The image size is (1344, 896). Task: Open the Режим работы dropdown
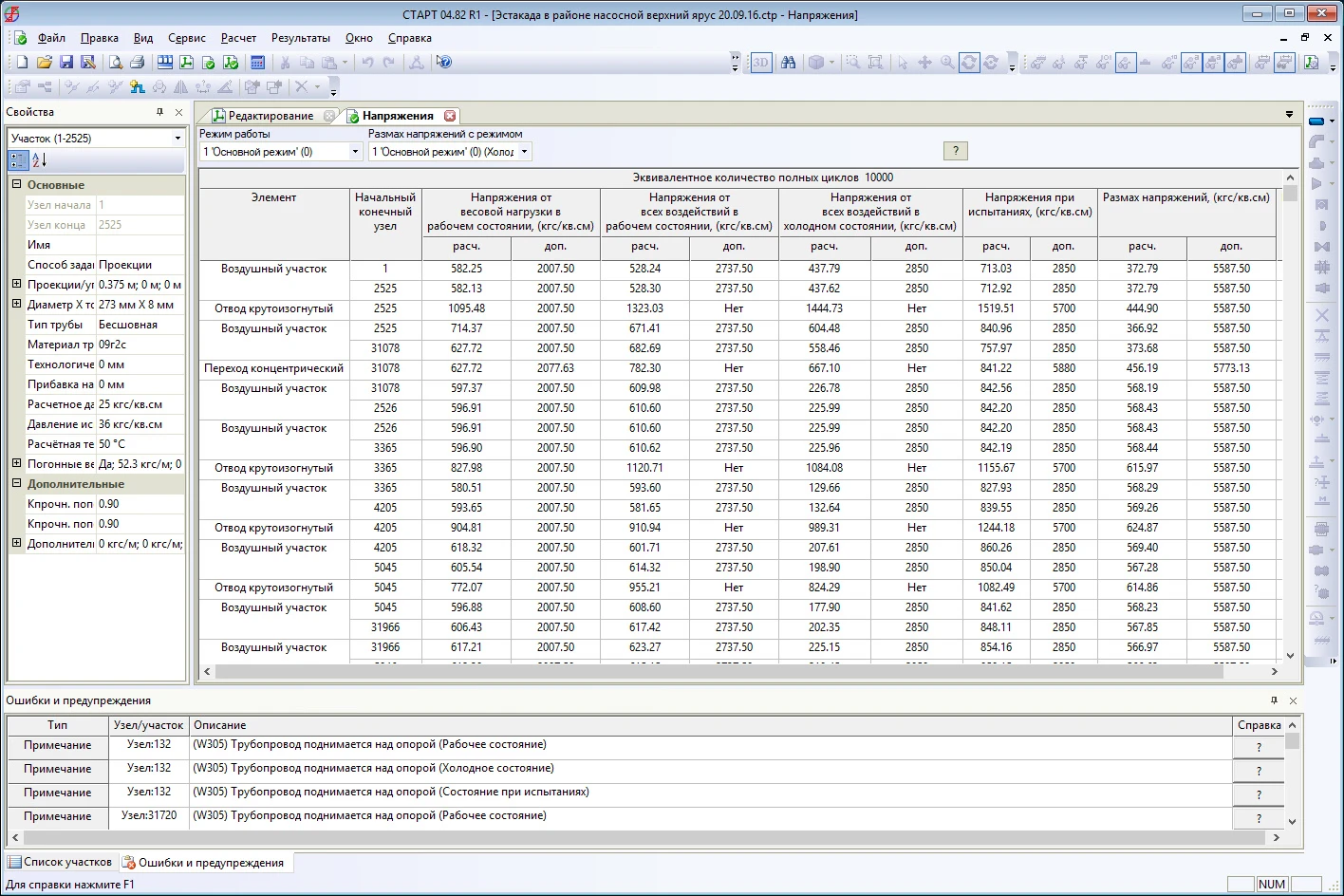click(x=355, y=152)
